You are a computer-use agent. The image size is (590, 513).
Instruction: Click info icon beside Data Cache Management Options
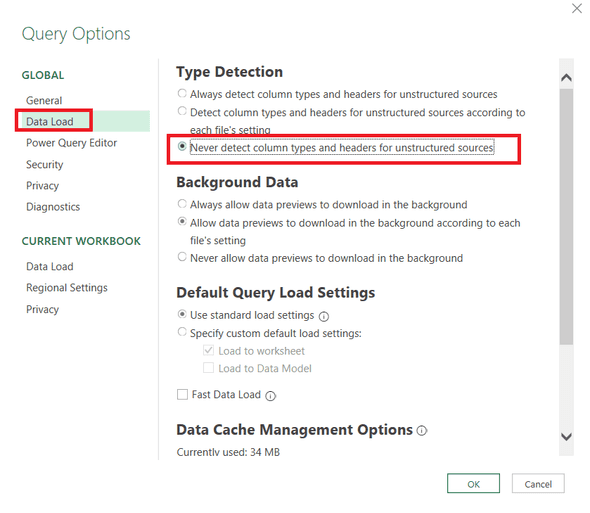point(422,431)
